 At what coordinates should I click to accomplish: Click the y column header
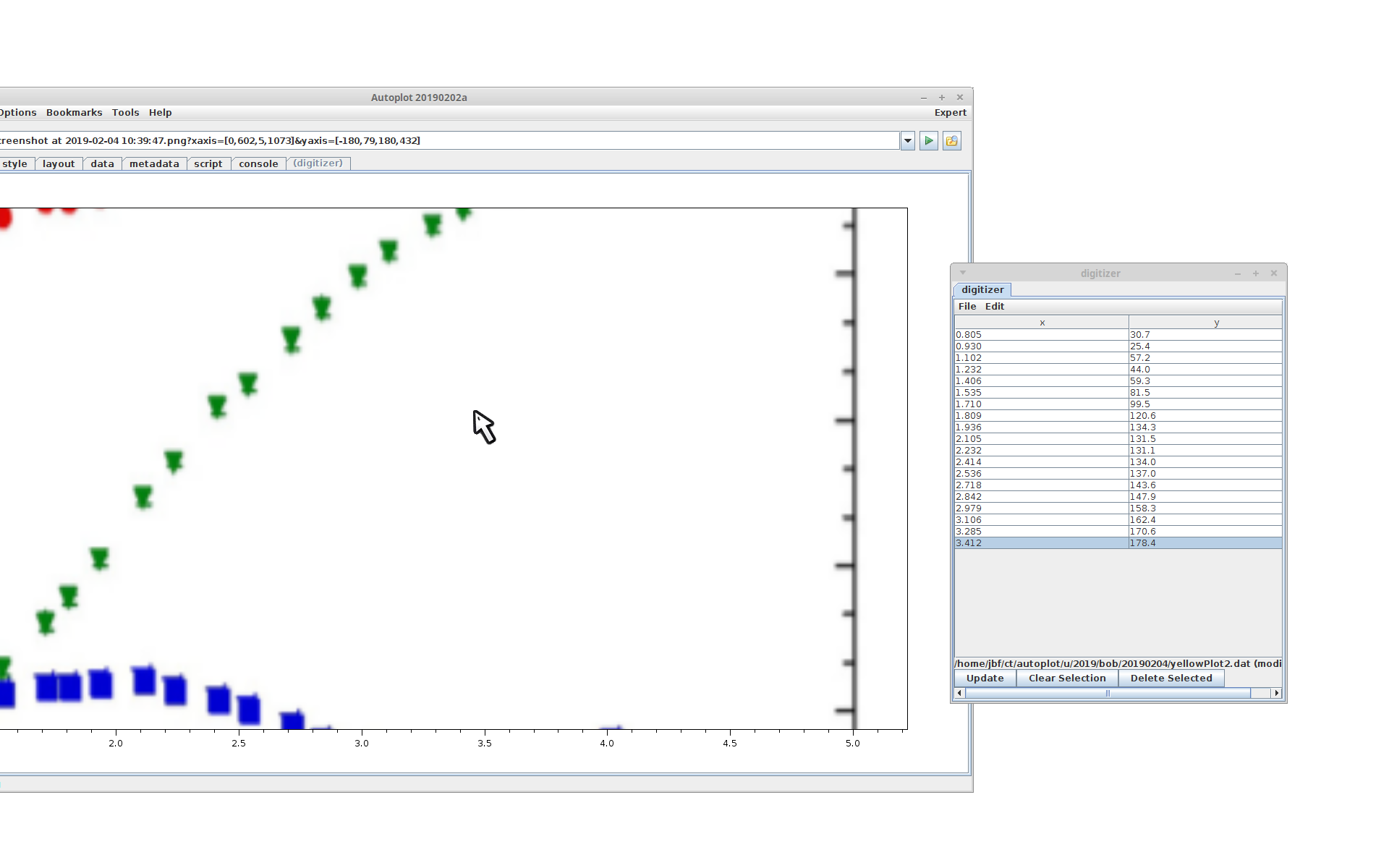click(x=1206, y=323)
